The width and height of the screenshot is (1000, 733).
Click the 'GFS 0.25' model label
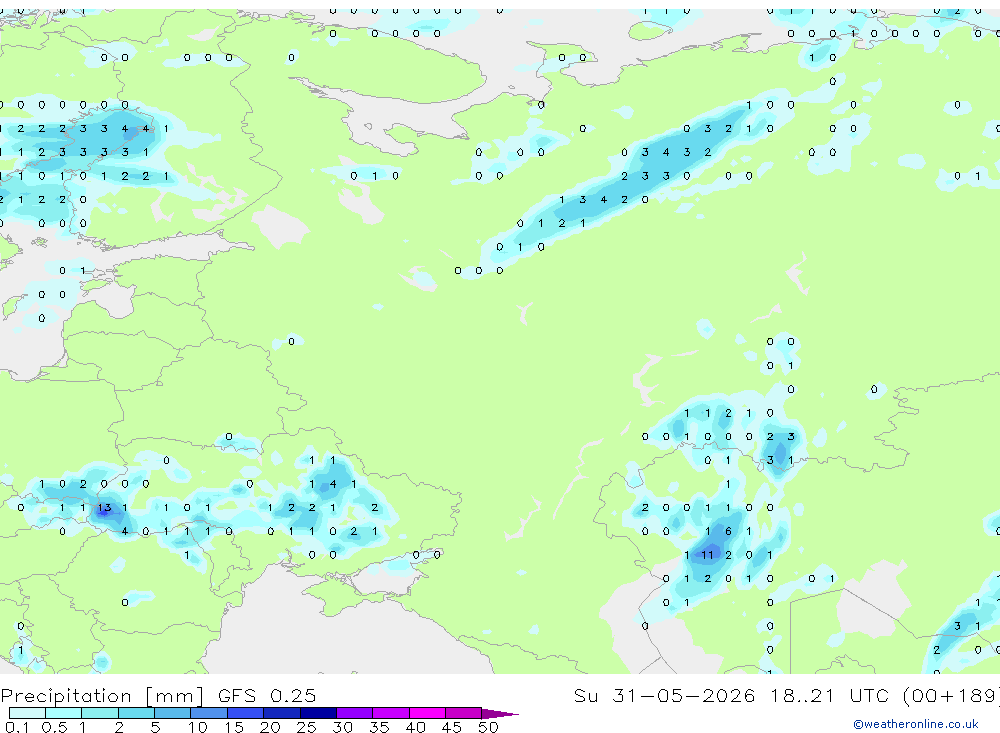(267, 695)
